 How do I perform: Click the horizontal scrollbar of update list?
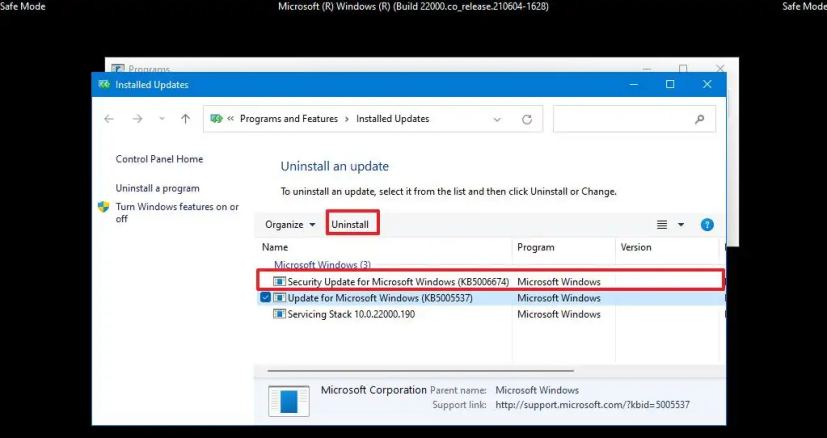point(420,371)
